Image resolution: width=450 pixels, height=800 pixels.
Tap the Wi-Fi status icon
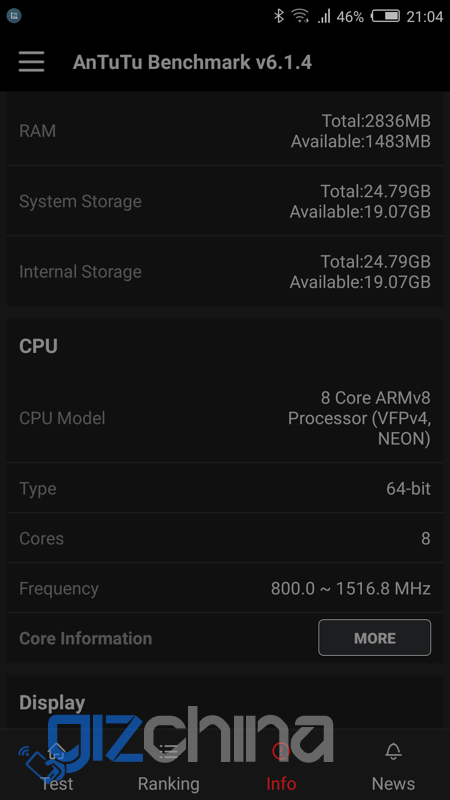(300, 16)
